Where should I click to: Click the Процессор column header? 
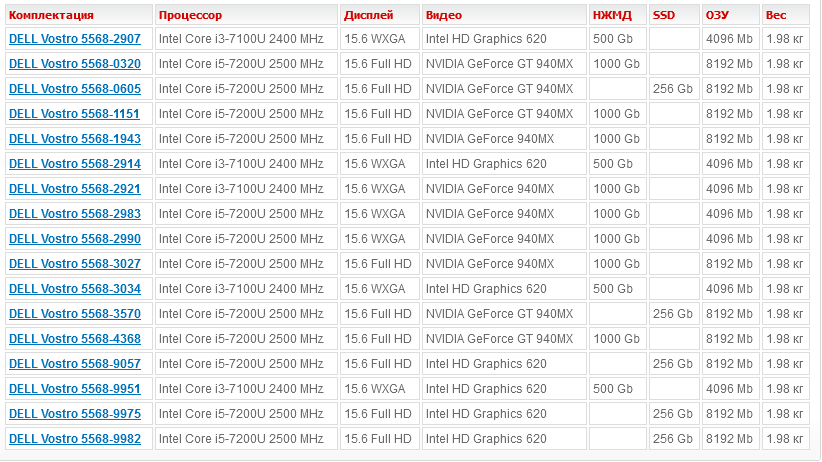click(246, 15)
